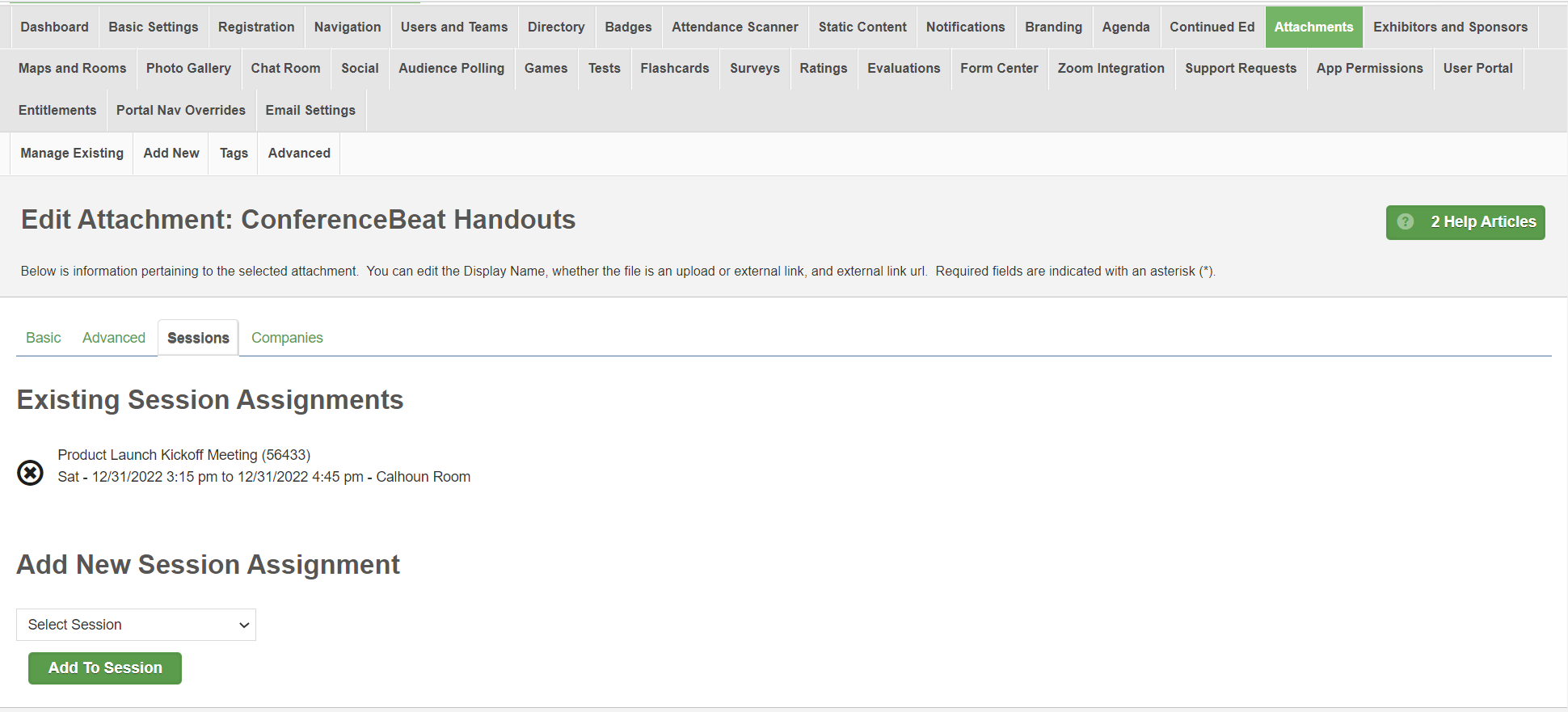This screenshot has height=712, width=1568.
Task: Open Add New in attachments submenu
Action: coord(171,153)
